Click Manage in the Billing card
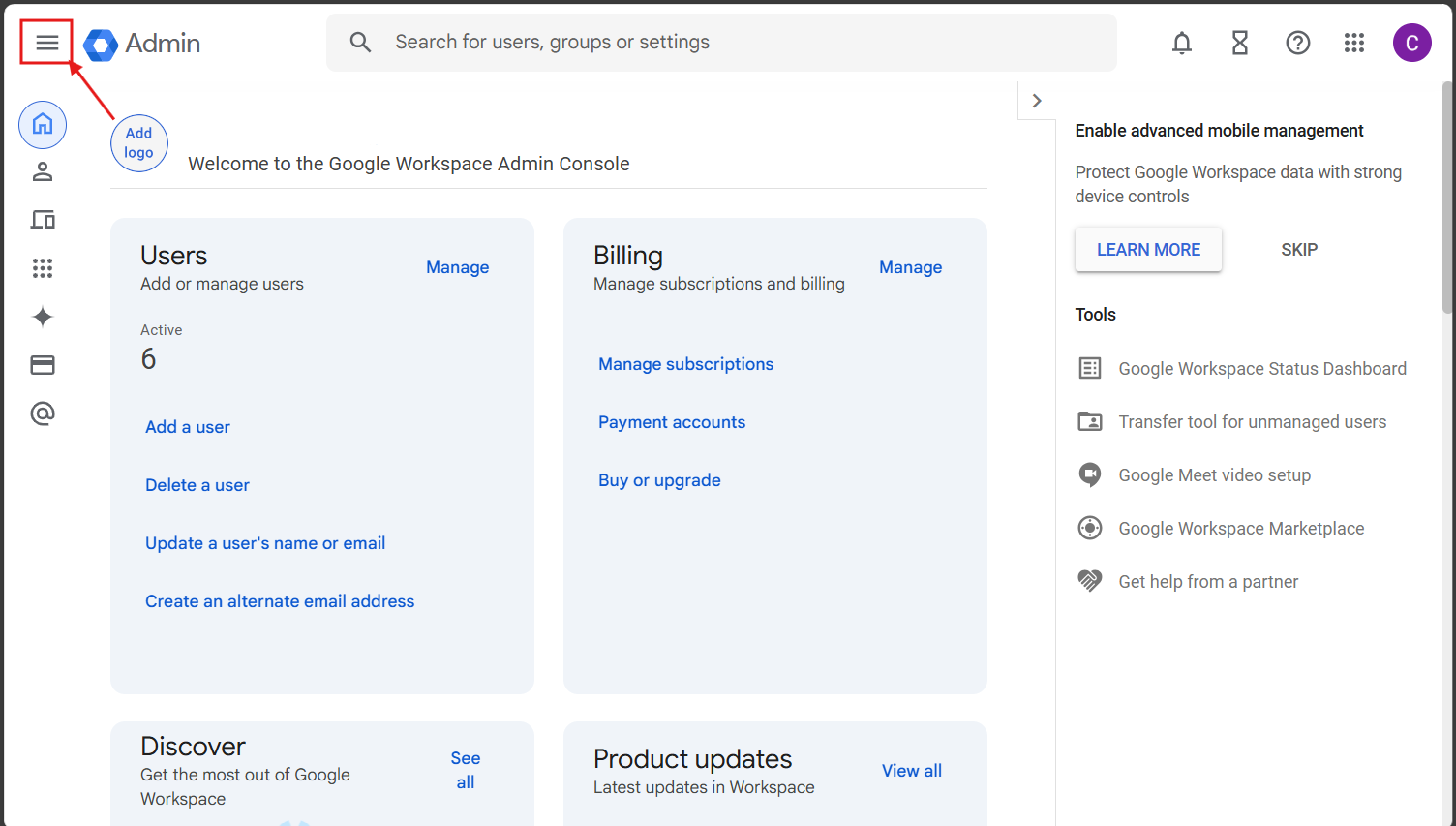Image resolution: width=1456 pixels, height=826 pixels. coord(911,267)
